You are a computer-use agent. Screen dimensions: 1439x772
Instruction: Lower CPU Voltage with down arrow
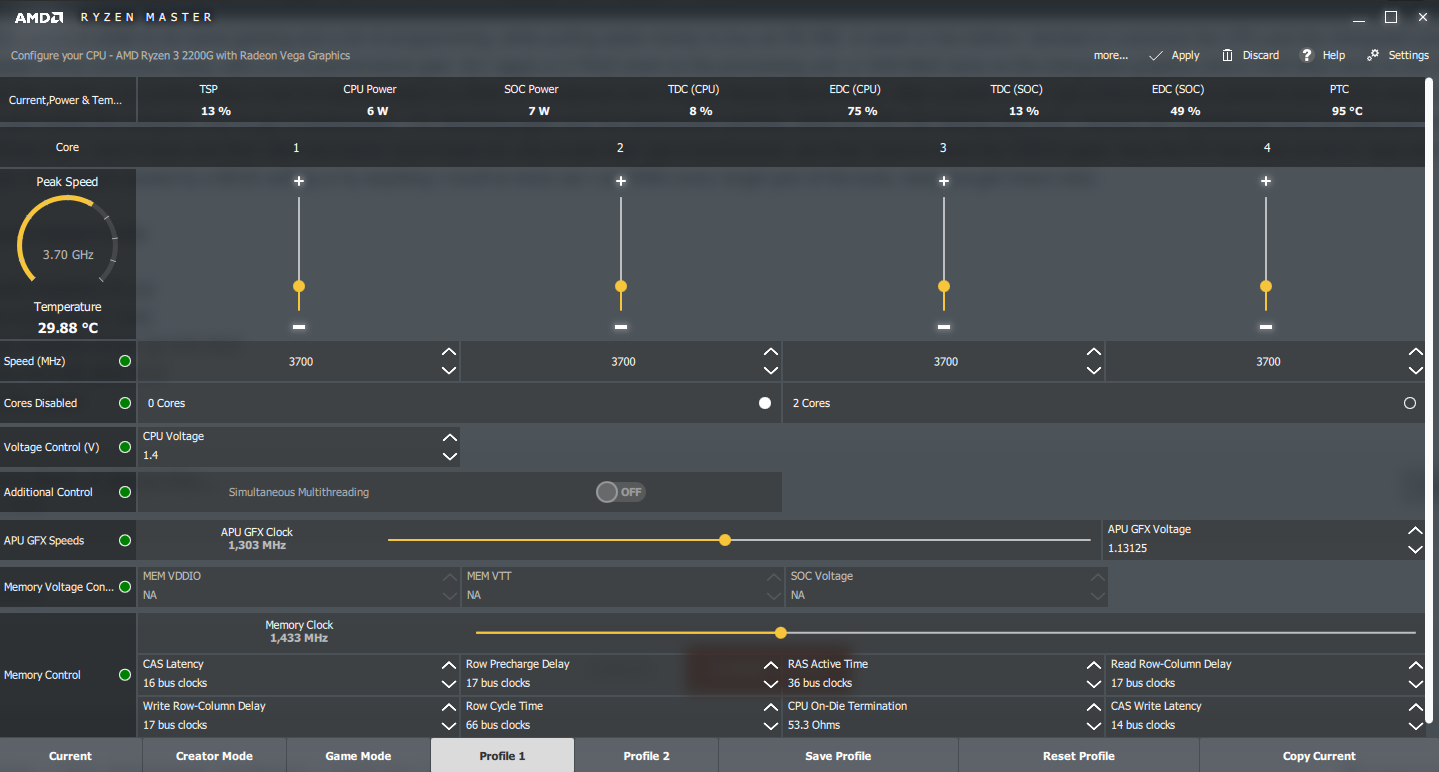[449, 456]
